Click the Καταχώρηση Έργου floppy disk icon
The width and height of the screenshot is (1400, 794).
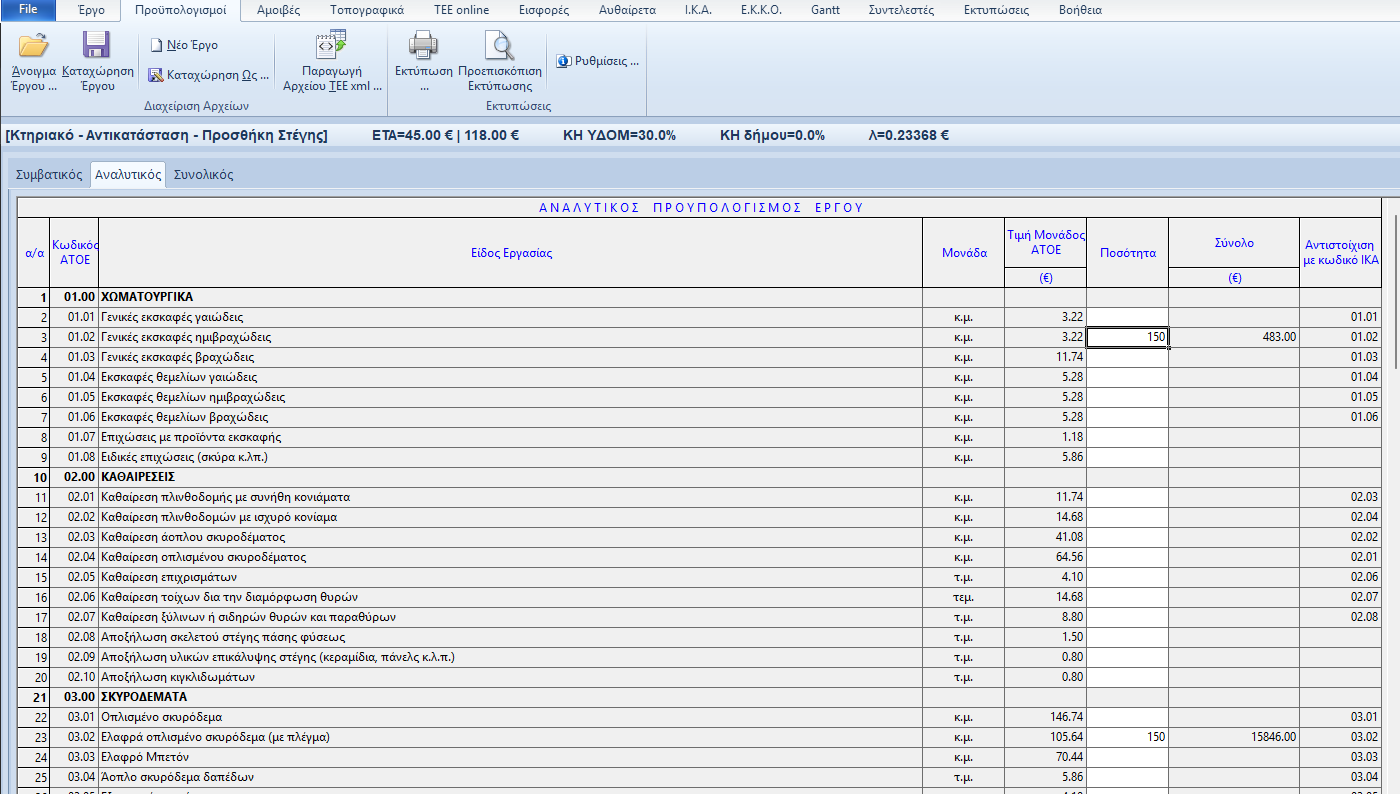tap(97, 46)
